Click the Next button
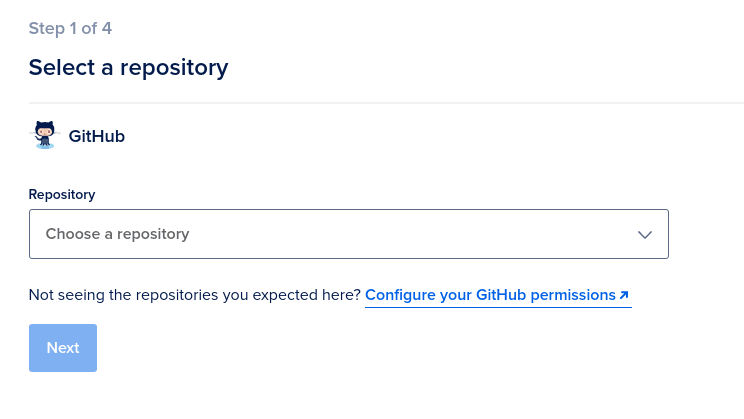Screen dimensions: 744x419 [x=63, y=348]
